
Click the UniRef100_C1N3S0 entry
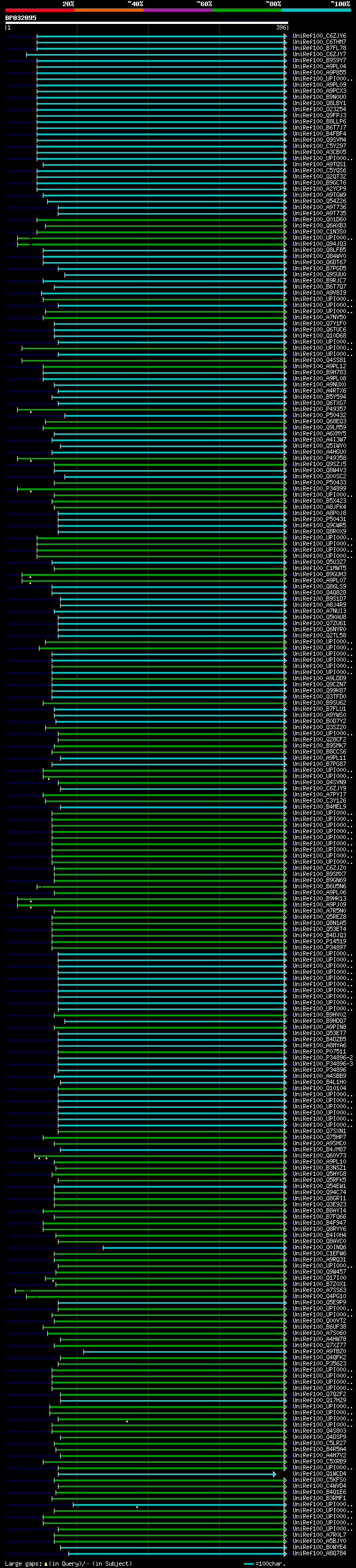319,232
